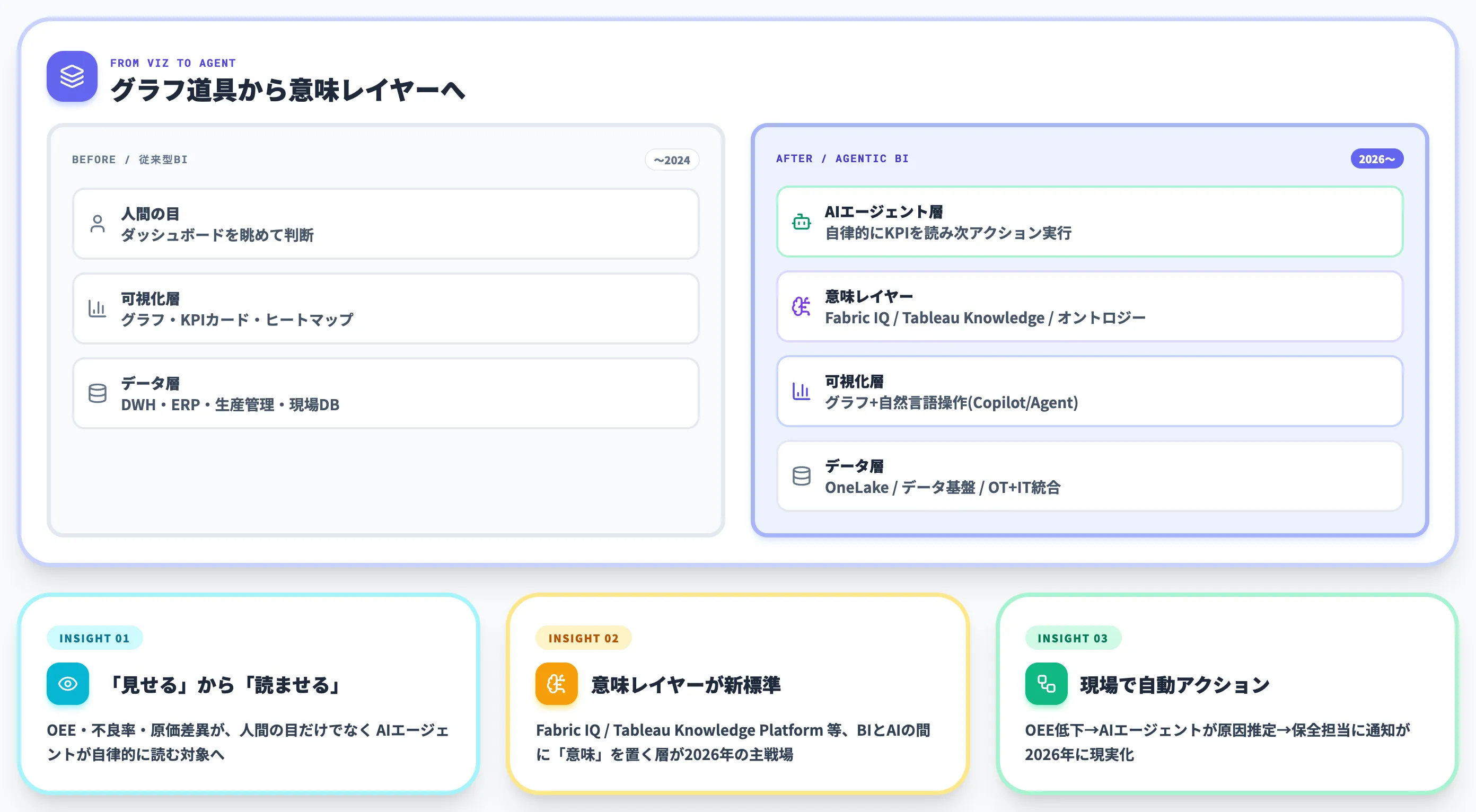Click the green robot icon for AIエージェント層
1476x812 pixels.
pyautogui.click(x=801, y=222)
